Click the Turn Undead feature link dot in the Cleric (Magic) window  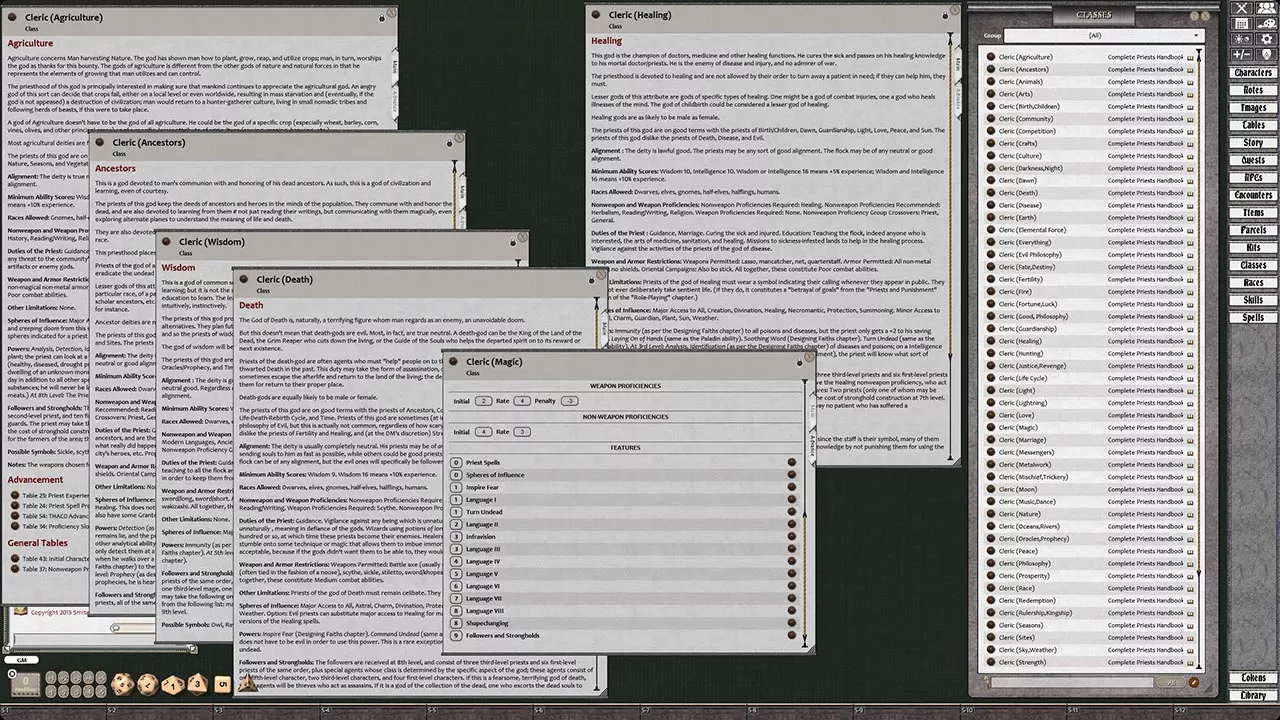click(x=791, y=512)
